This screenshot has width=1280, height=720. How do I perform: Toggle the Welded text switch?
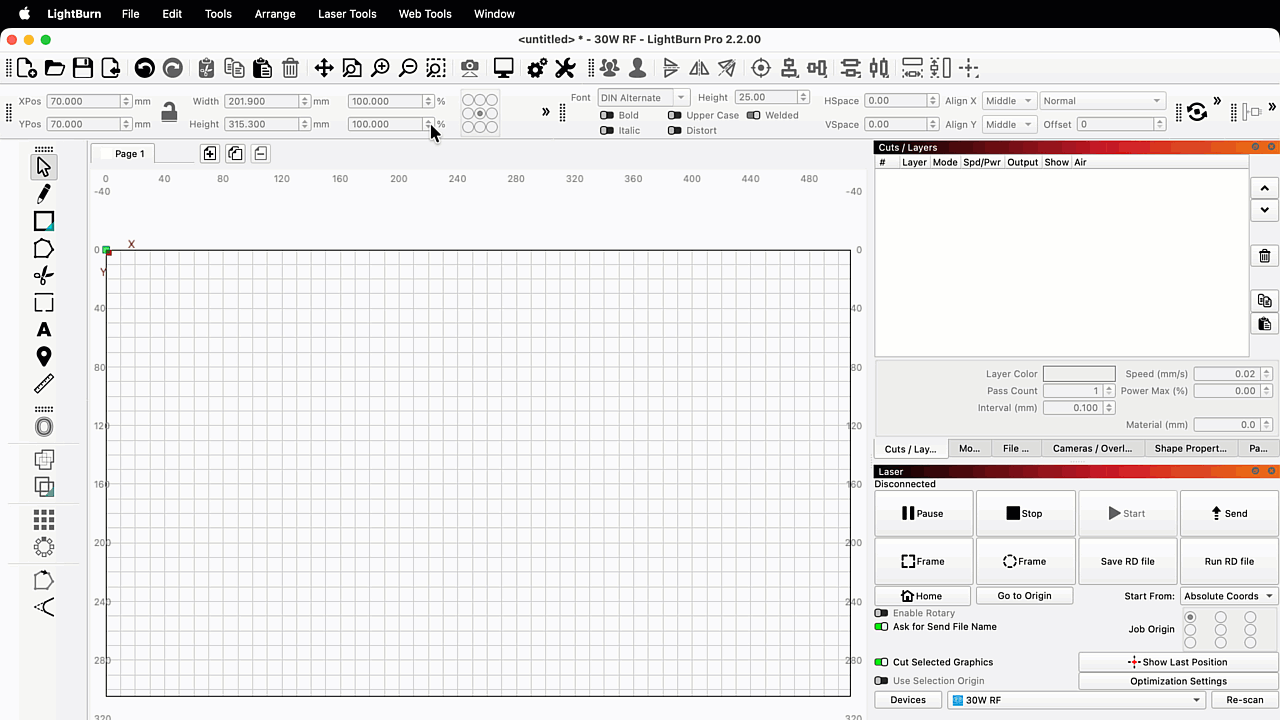pyautogui.click(x=753, y=115)
